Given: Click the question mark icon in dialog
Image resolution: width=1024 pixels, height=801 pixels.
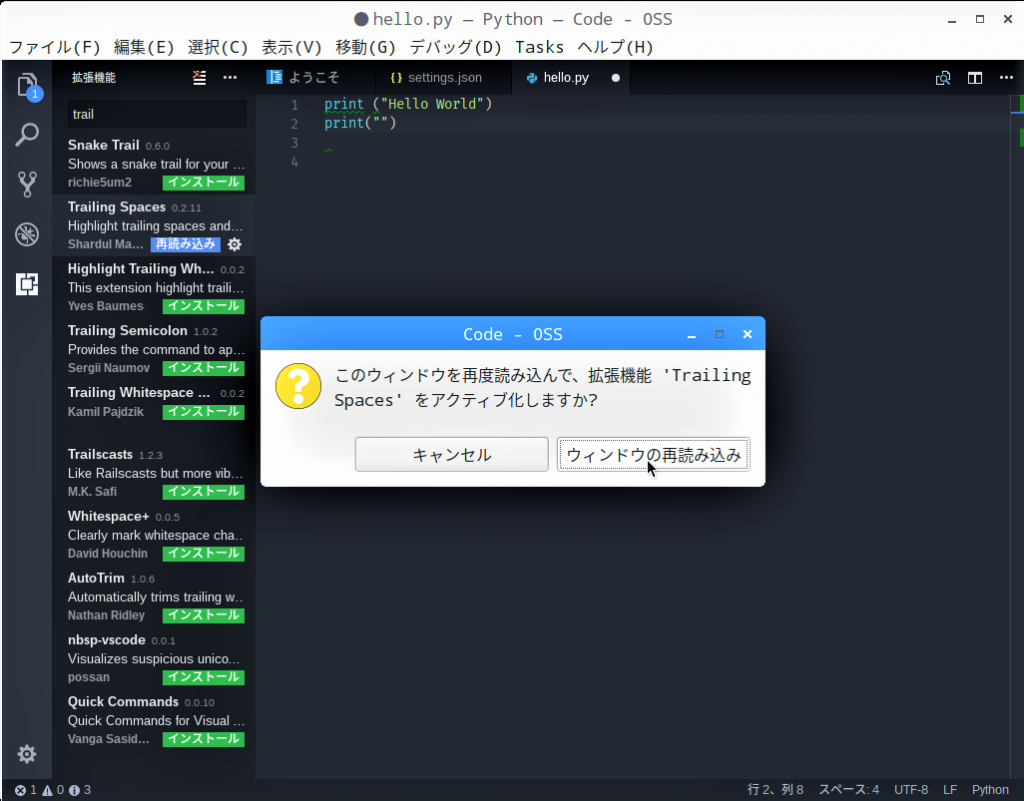Looking at the screenshot, I should click(x=298, y=386).
